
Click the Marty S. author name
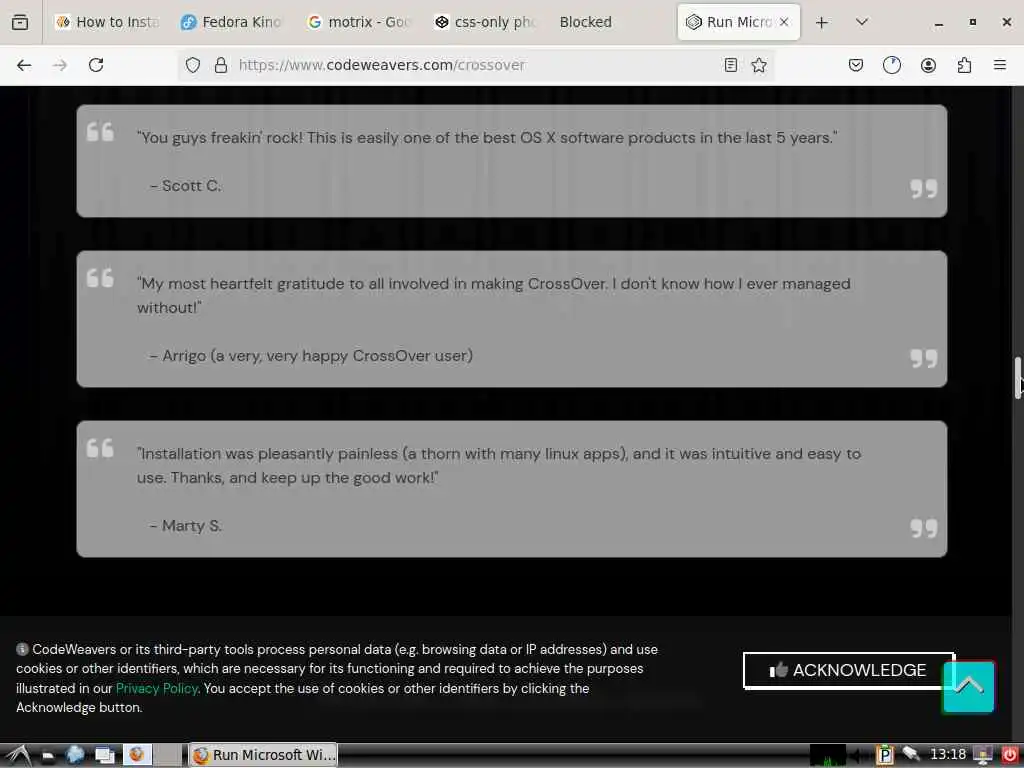(192, 526)
